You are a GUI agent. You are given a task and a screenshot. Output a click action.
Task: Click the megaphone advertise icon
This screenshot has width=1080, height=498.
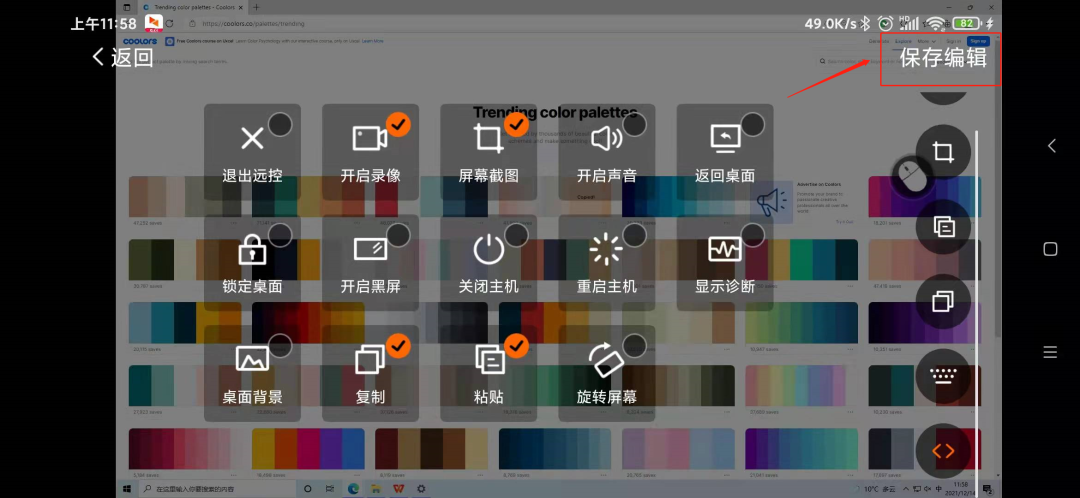tap(771, 202)
